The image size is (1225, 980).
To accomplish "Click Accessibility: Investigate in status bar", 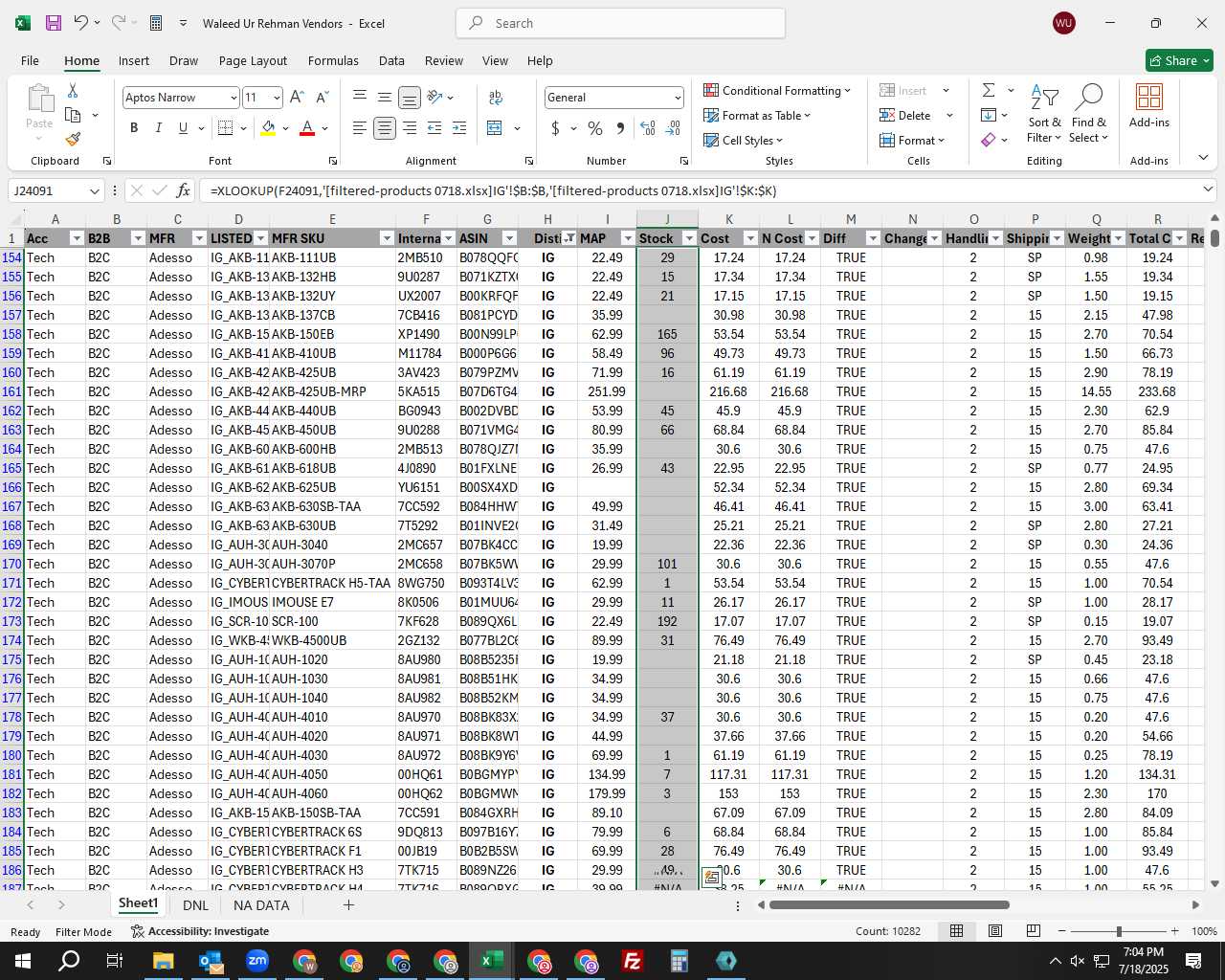I will pos(200,931).
